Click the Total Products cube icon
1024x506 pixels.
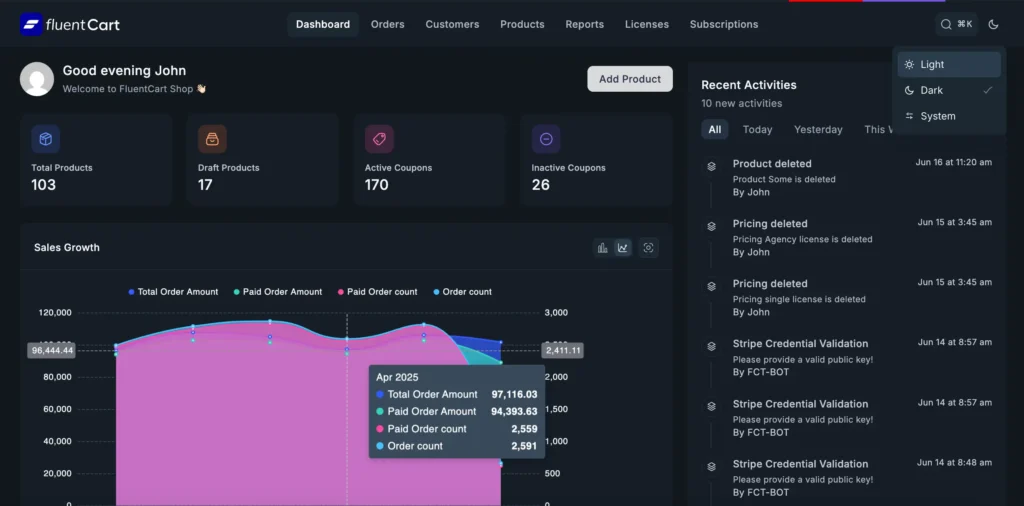pyautogui.click(x=46, y=139)
